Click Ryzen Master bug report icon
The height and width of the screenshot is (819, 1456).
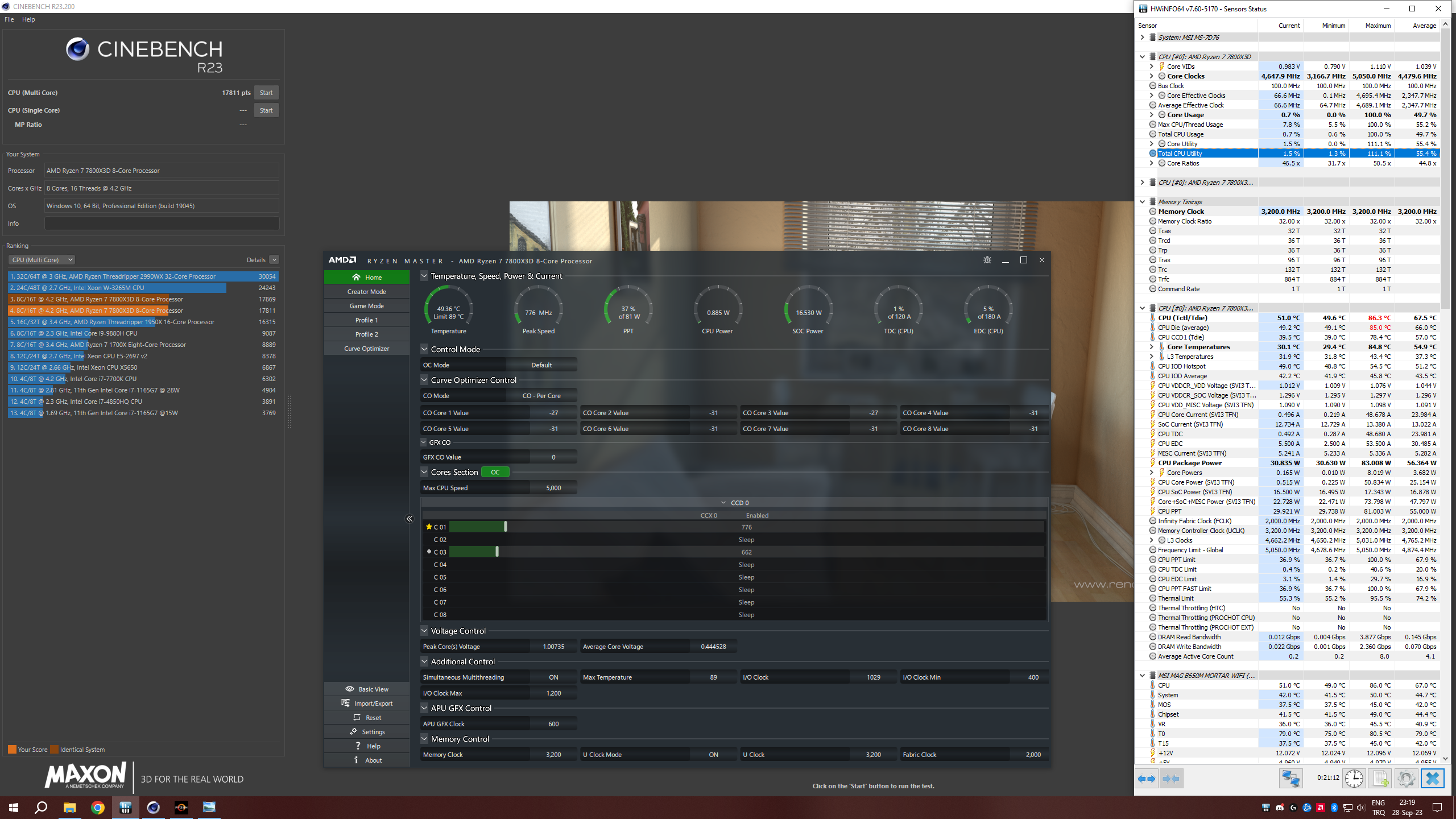click(x=987, y=260)
